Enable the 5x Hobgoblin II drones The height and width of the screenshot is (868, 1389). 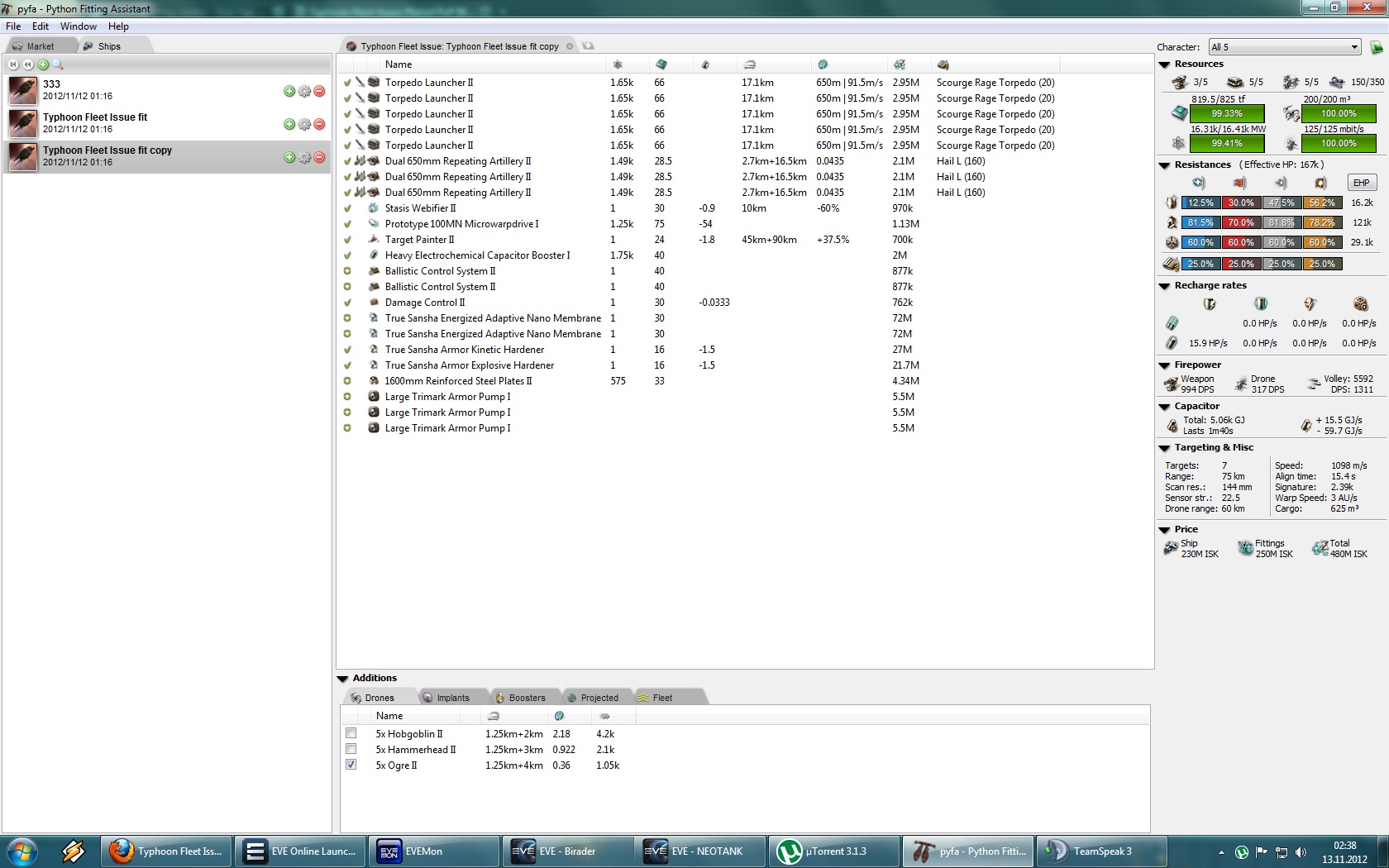pos(351,733)
